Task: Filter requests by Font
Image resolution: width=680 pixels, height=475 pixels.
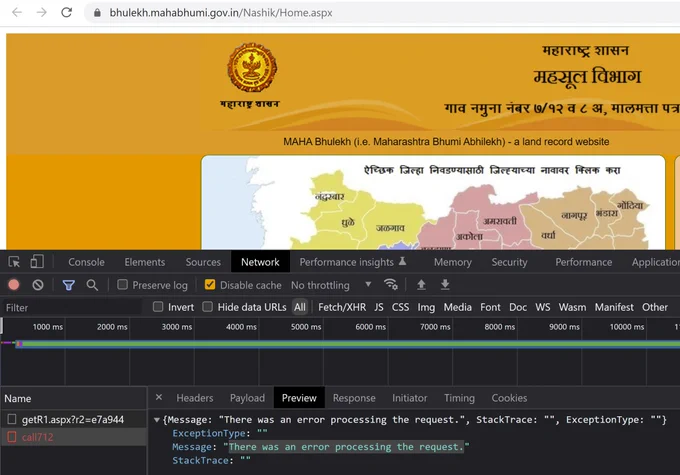Action: point(490,307)
